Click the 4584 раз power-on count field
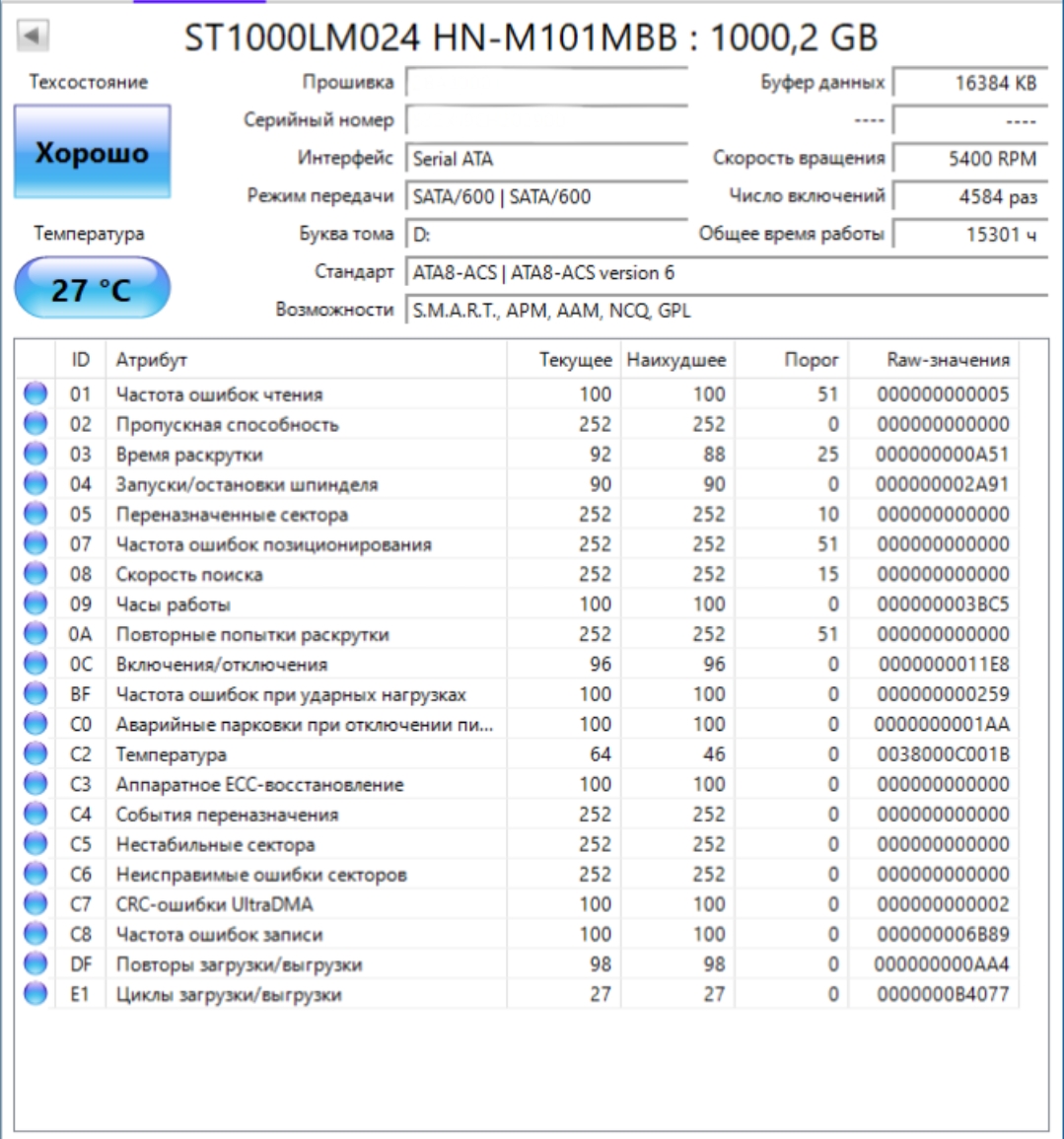1064x1139 pixels. coord(970,196)
